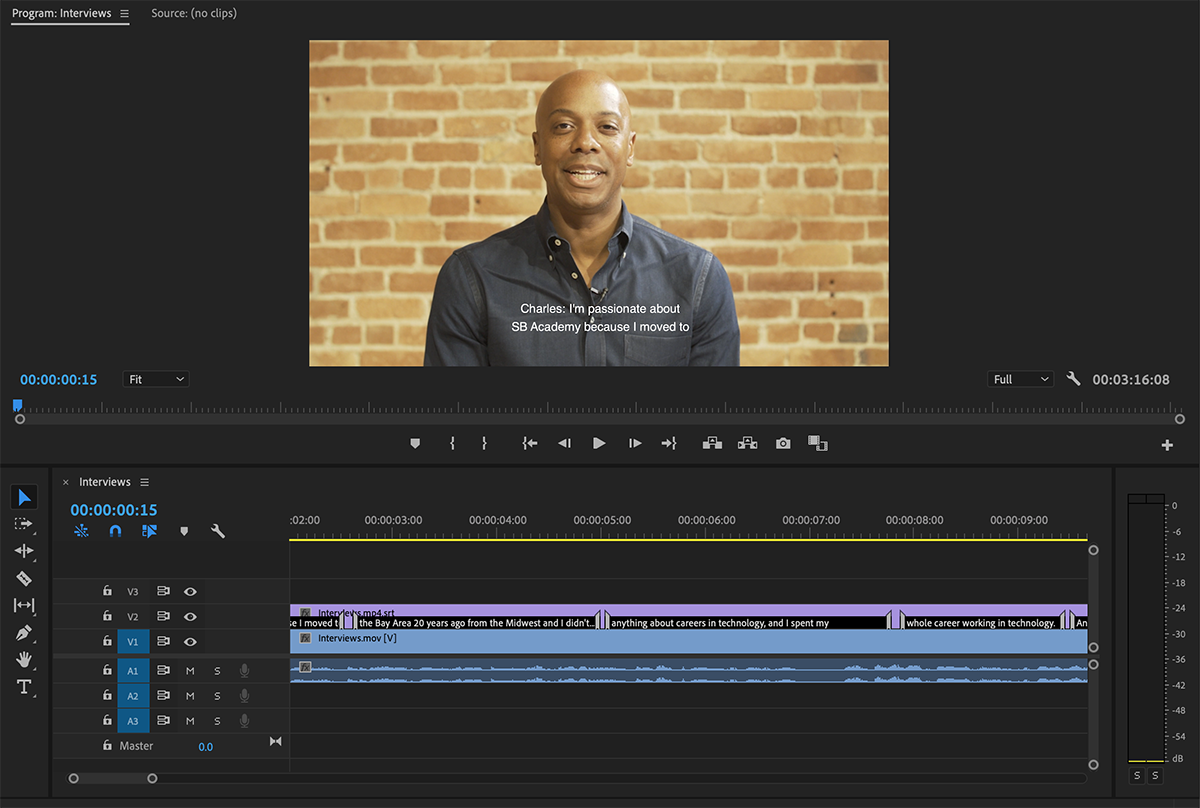Select the Track Select Forward tool

(x=24, y=524)
